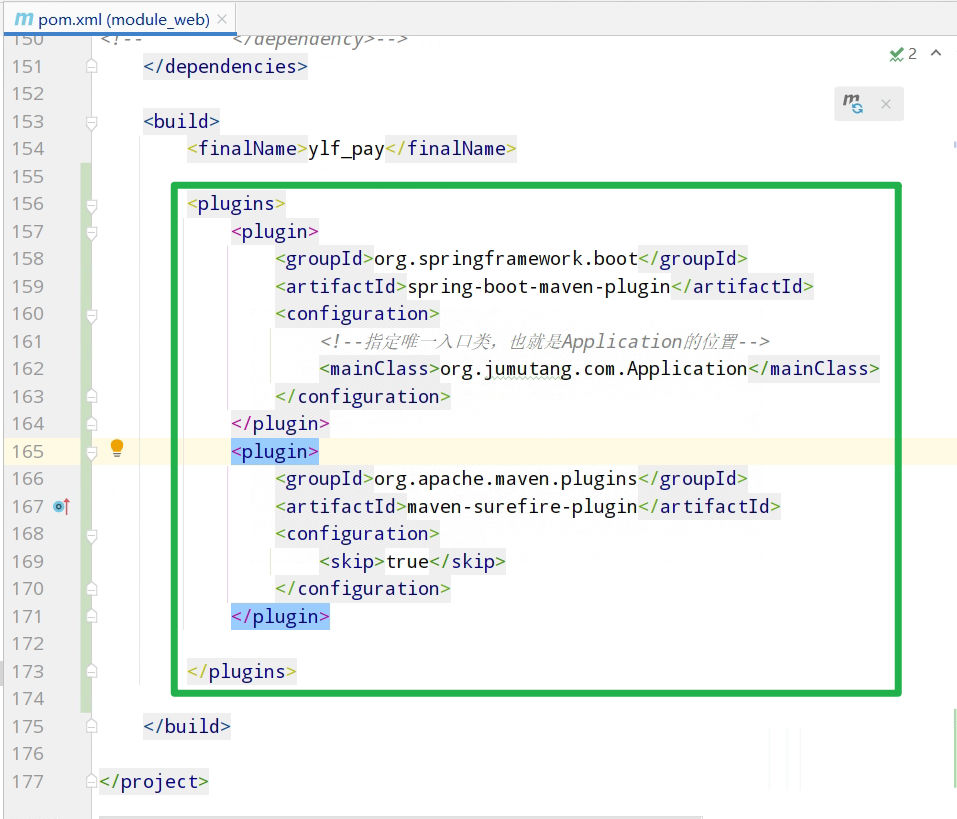Click the closing project tag fold marker
Viewport: 957px width, 819px height.
click(x=92, y=782)
